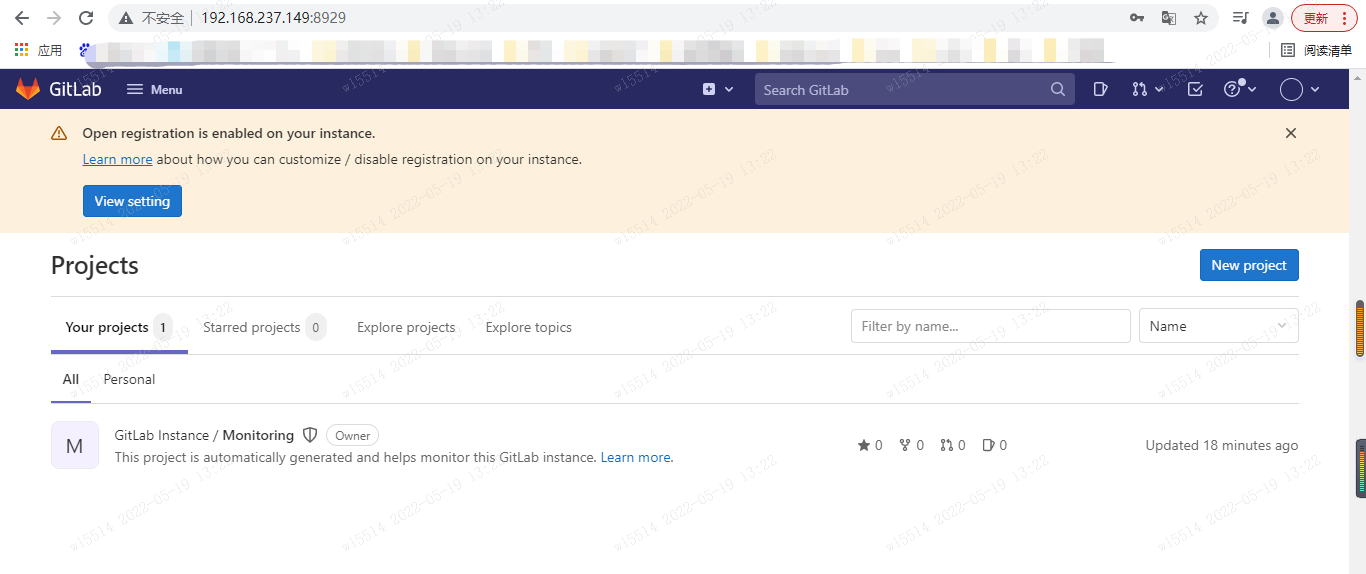Click the project issues count icon
This screenshot has height=574, width=1366.
pyautogui.click(x=995, y=445)
